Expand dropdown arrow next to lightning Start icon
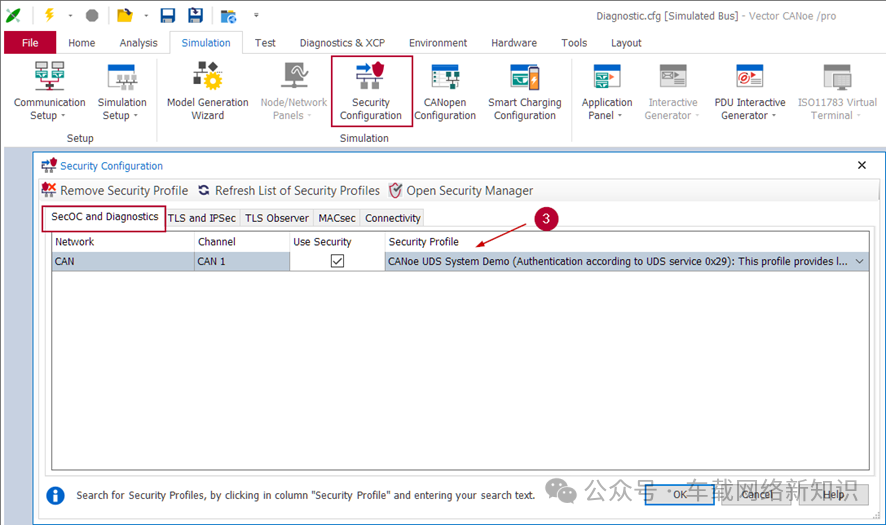 (70, 16)
